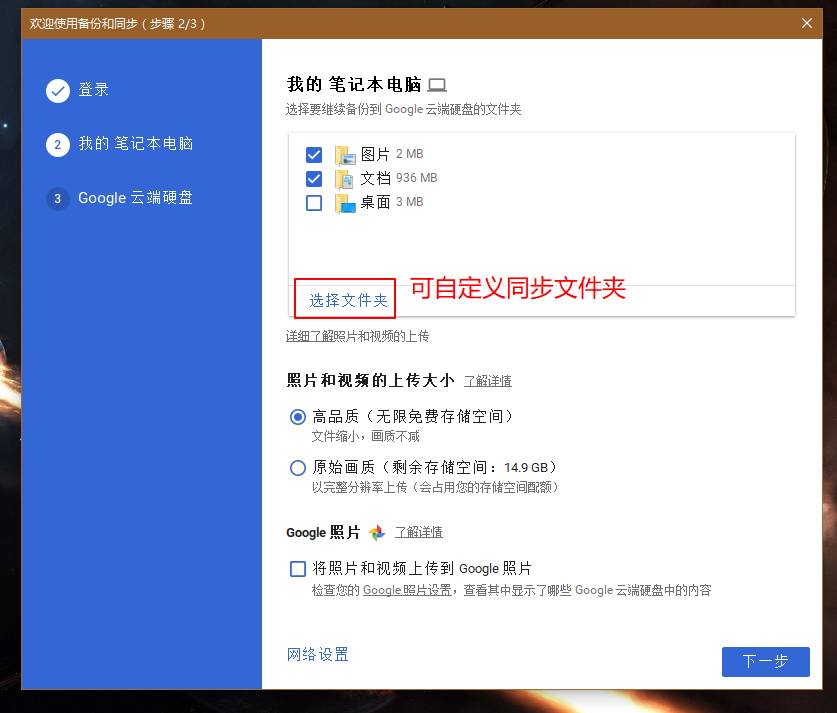Click the Google Photos pinwheel icon
This screenshot has width=837, height=713.
coord(377,532)
